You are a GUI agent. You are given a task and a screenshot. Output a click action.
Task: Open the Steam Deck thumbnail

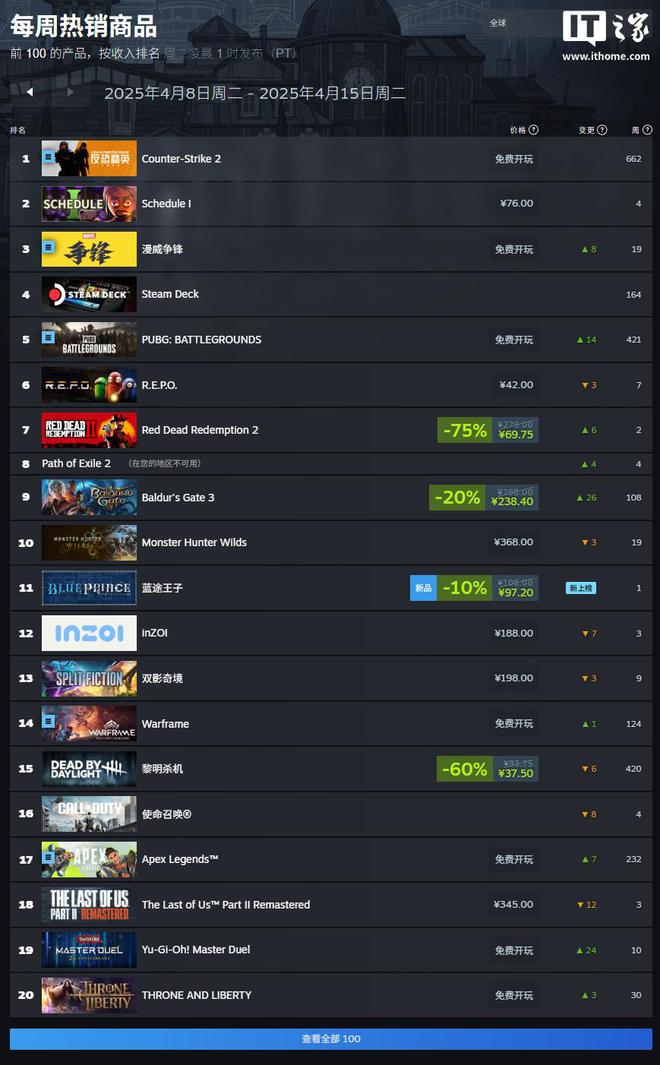(x=89, y=294)
